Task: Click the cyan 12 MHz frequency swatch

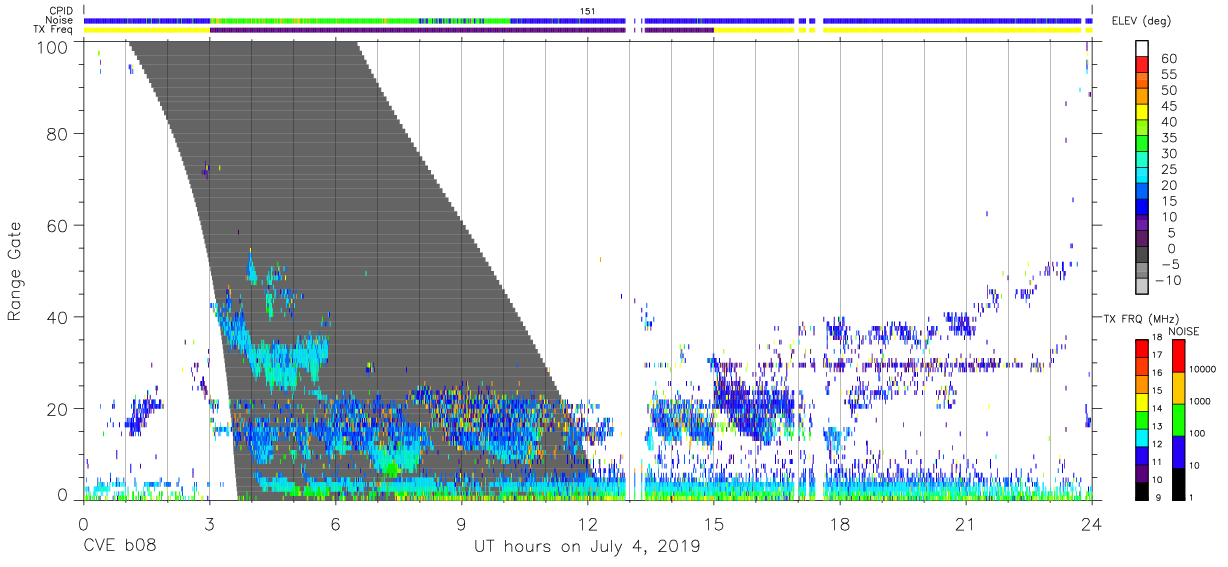Action: (x=1141, y=437)
